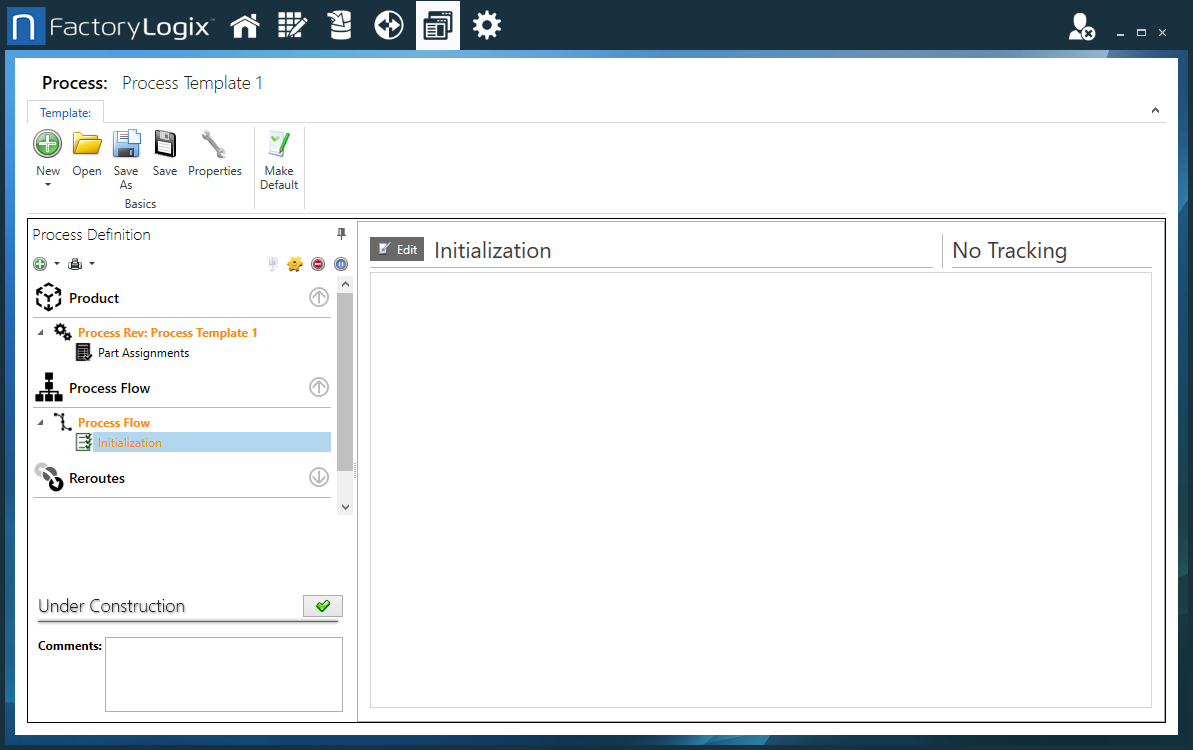
Task: Click the print icon in Process Definition panel
Action: [x=75, y=263]
